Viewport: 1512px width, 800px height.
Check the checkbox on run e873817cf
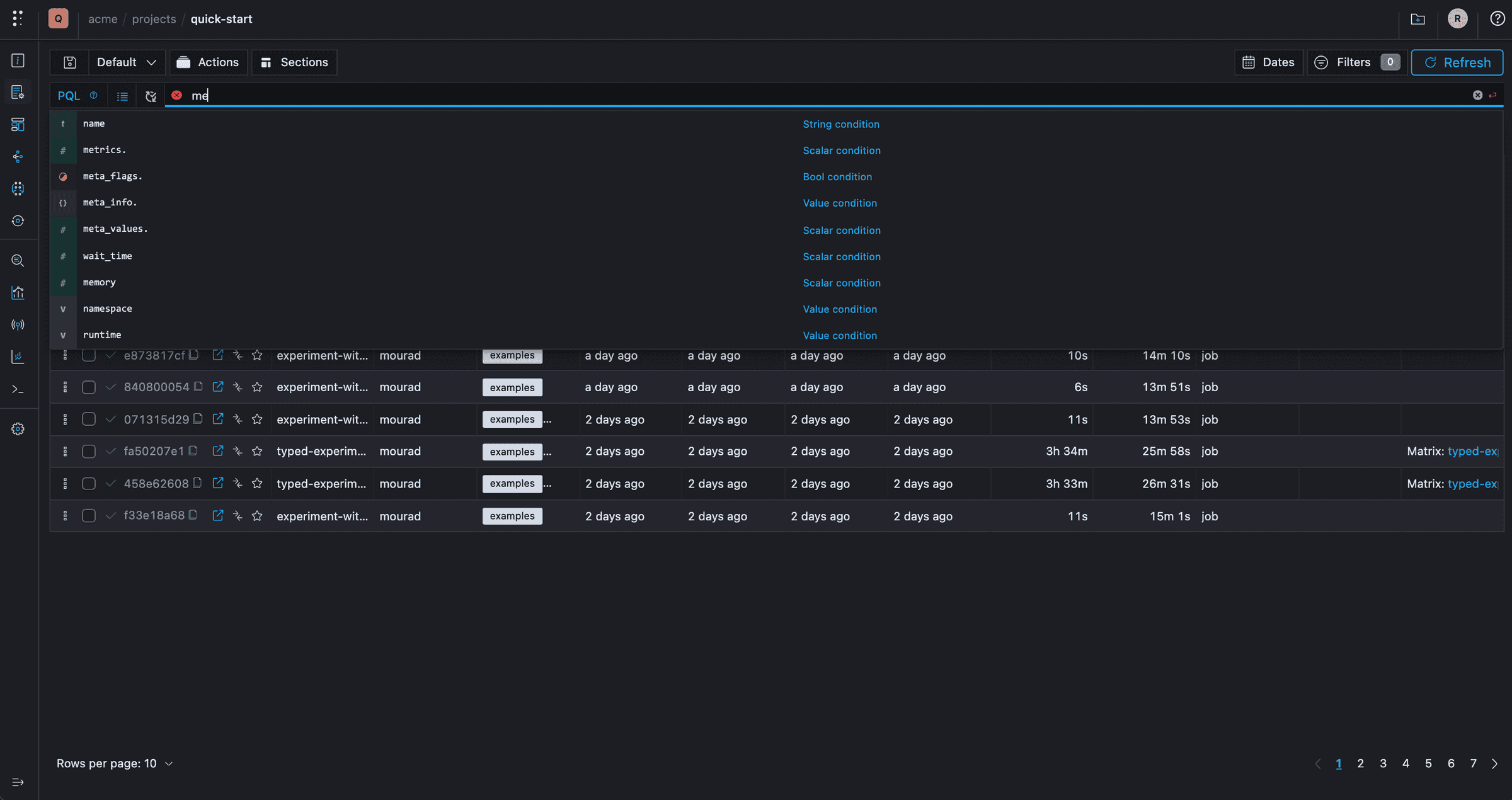pos(89,355)
